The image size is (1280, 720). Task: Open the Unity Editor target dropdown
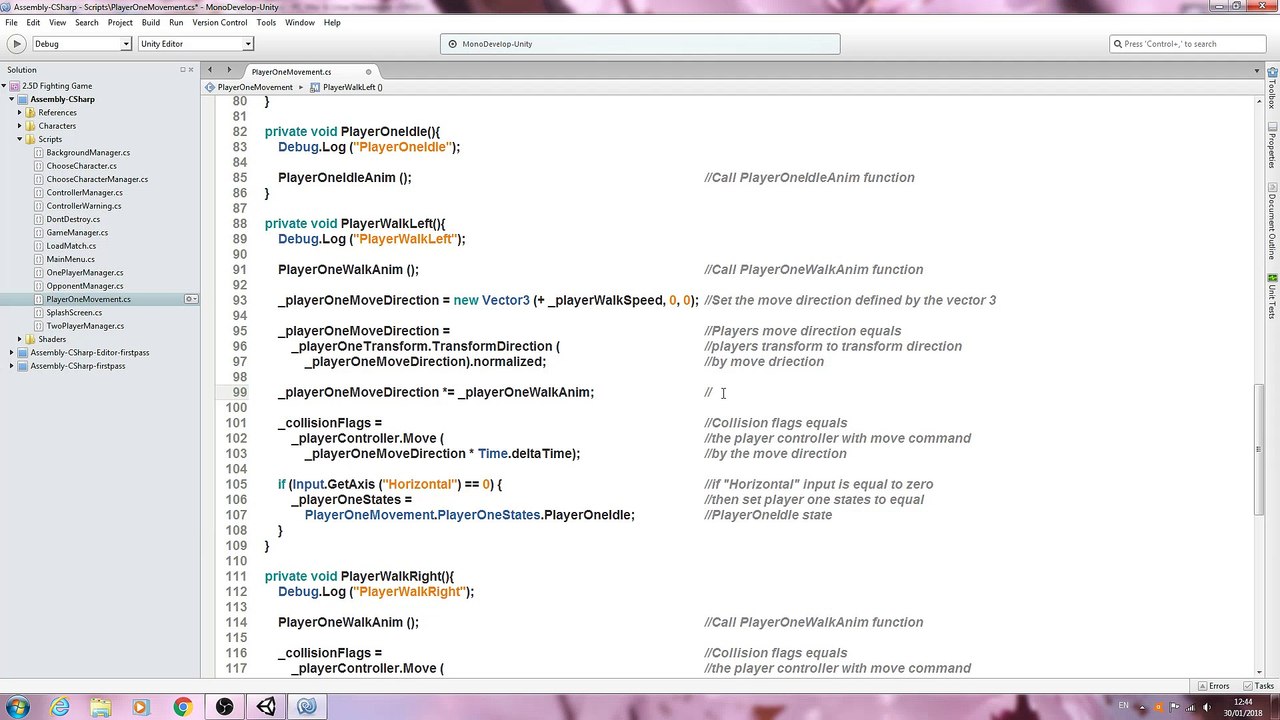196,44
